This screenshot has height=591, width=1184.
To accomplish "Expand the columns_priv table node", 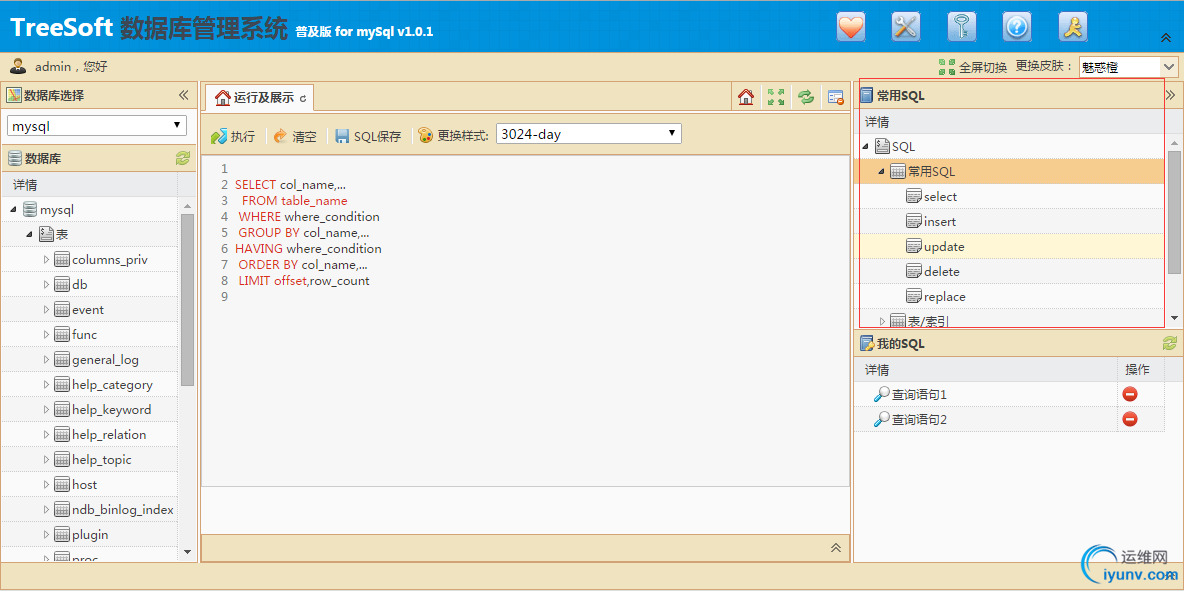I will click(46, 260).
